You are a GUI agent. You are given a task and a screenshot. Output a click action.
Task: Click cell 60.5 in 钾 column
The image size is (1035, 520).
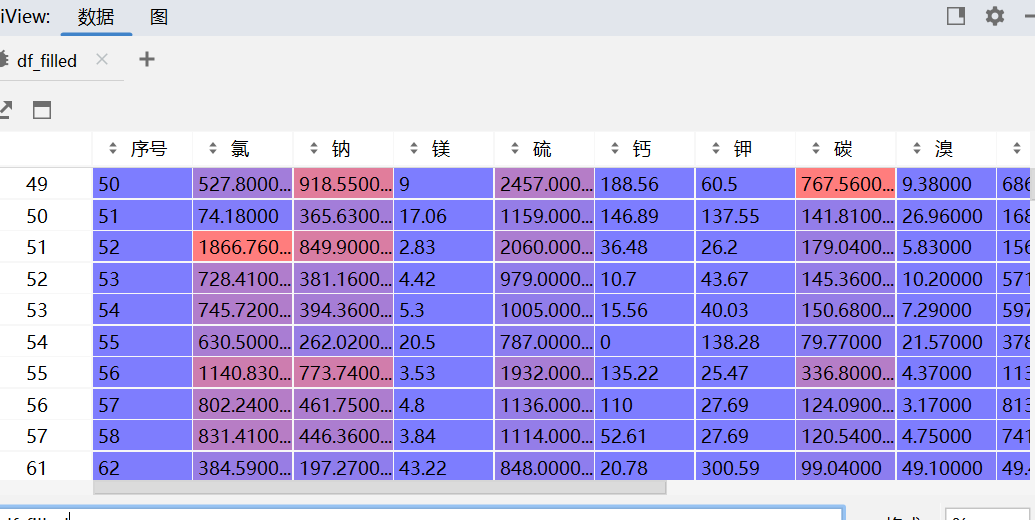click(745, 184)
